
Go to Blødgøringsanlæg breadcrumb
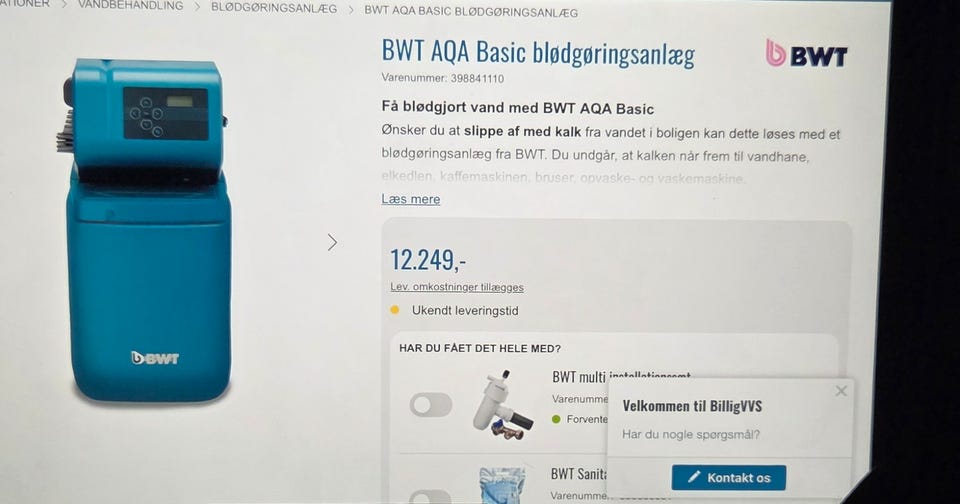[x=274, y=9]
